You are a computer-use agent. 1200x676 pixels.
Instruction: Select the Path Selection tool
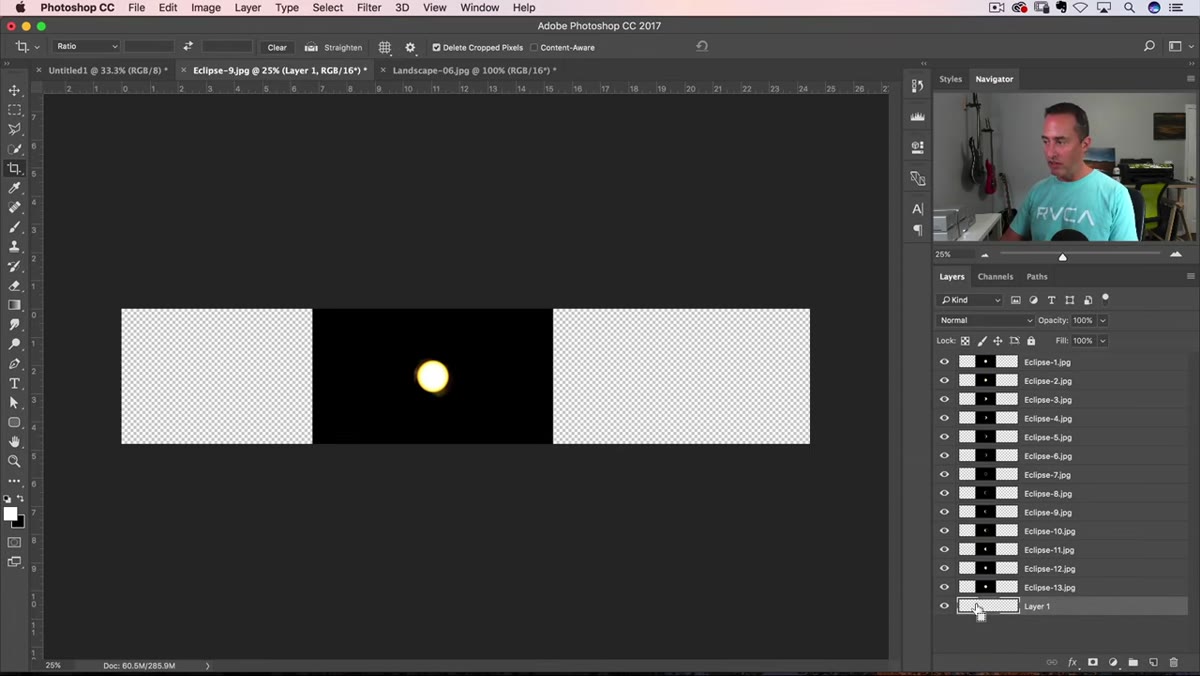click(14, 403)
